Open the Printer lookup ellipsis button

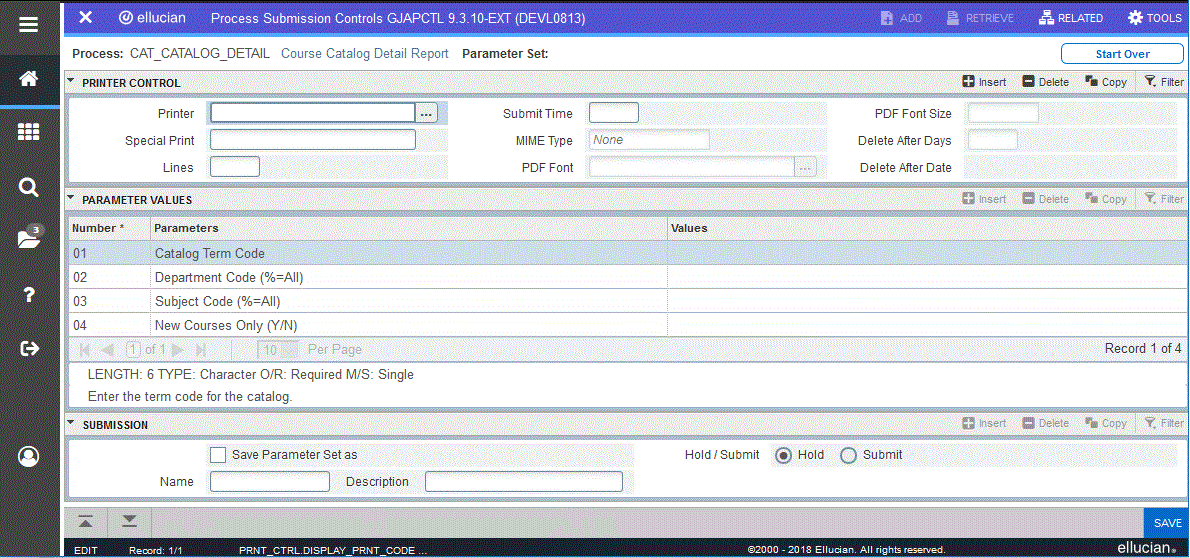(x=426, y=113)
